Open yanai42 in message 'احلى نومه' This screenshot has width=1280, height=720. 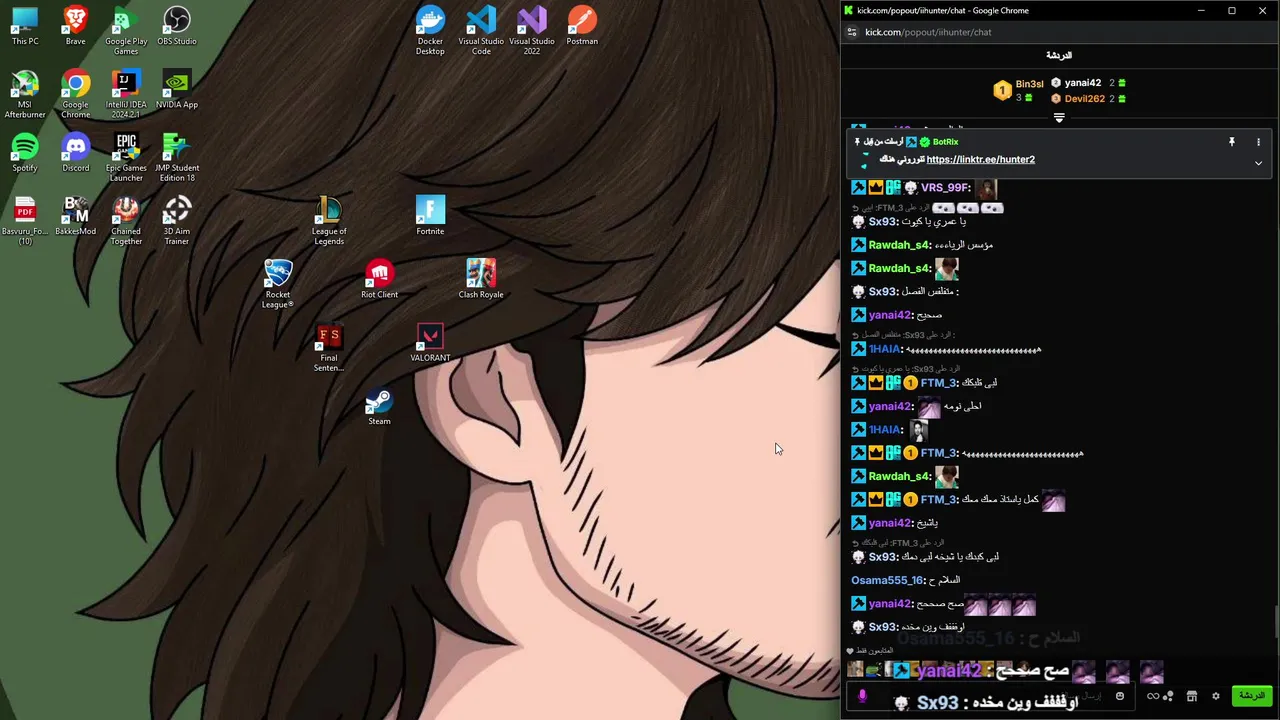pyautogui.click(x=890, y=407)
